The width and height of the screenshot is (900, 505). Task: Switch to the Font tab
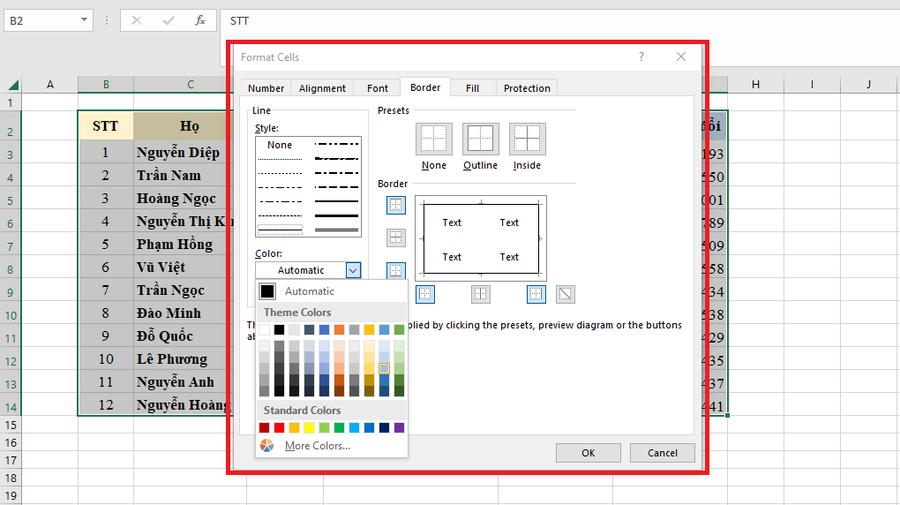(x=377, y=88)
